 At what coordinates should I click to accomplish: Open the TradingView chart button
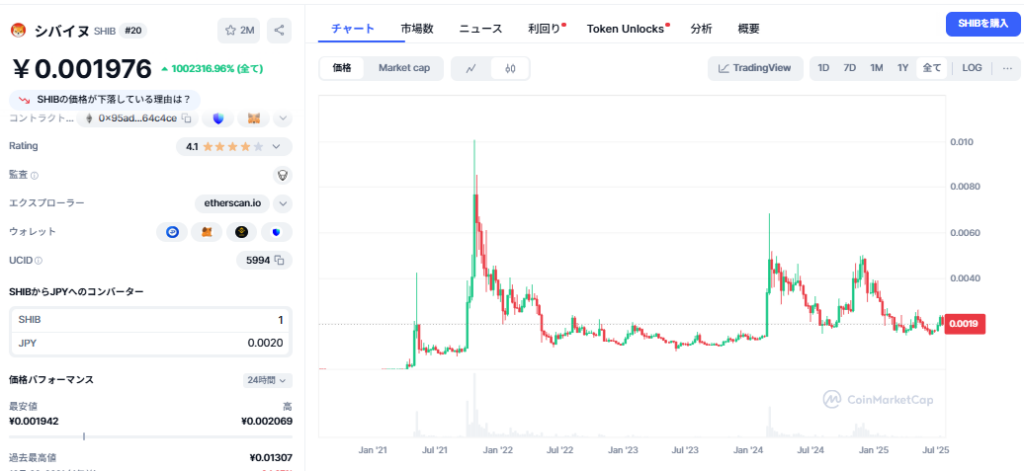754,68
